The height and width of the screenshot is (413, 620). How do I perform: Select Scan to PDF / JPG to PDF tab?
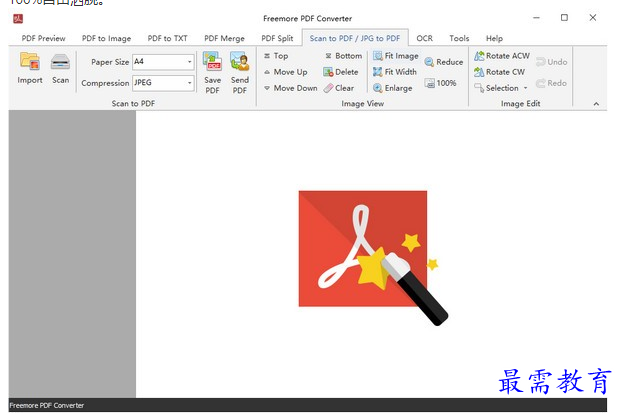coord(355,38)
